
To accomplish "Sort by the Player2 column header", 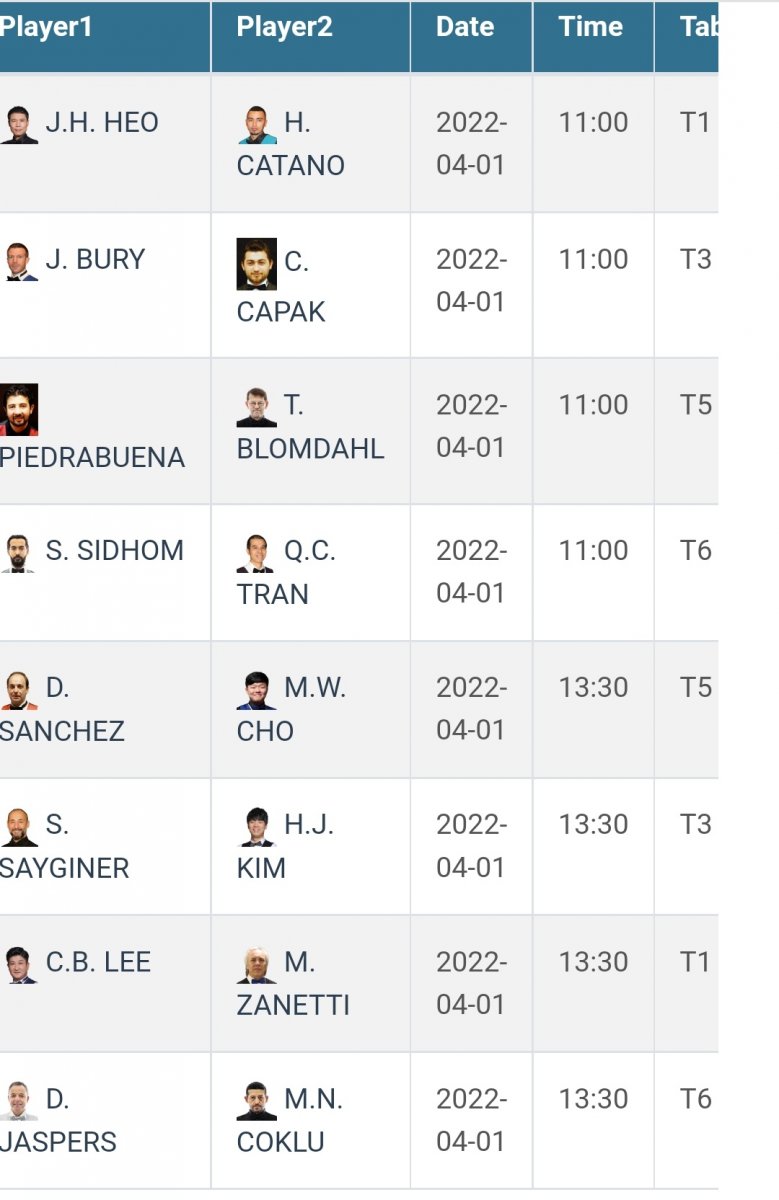I will coord(284,27).
